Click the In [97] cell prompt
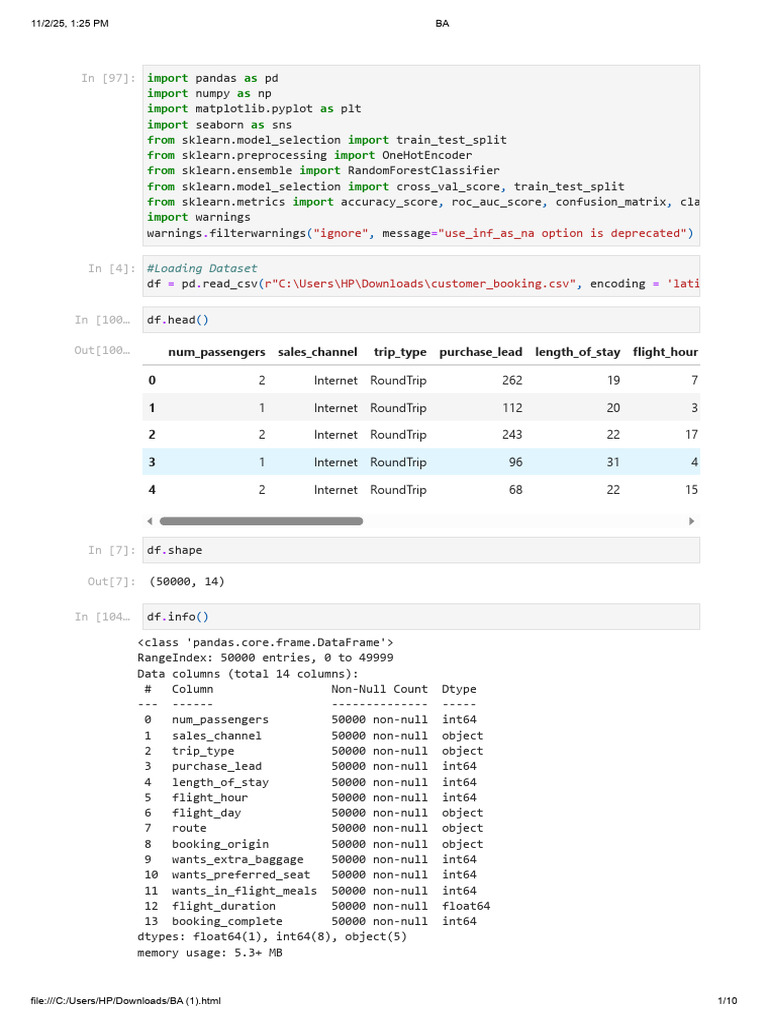This screenshot has width=768, height=1024. 108,78
